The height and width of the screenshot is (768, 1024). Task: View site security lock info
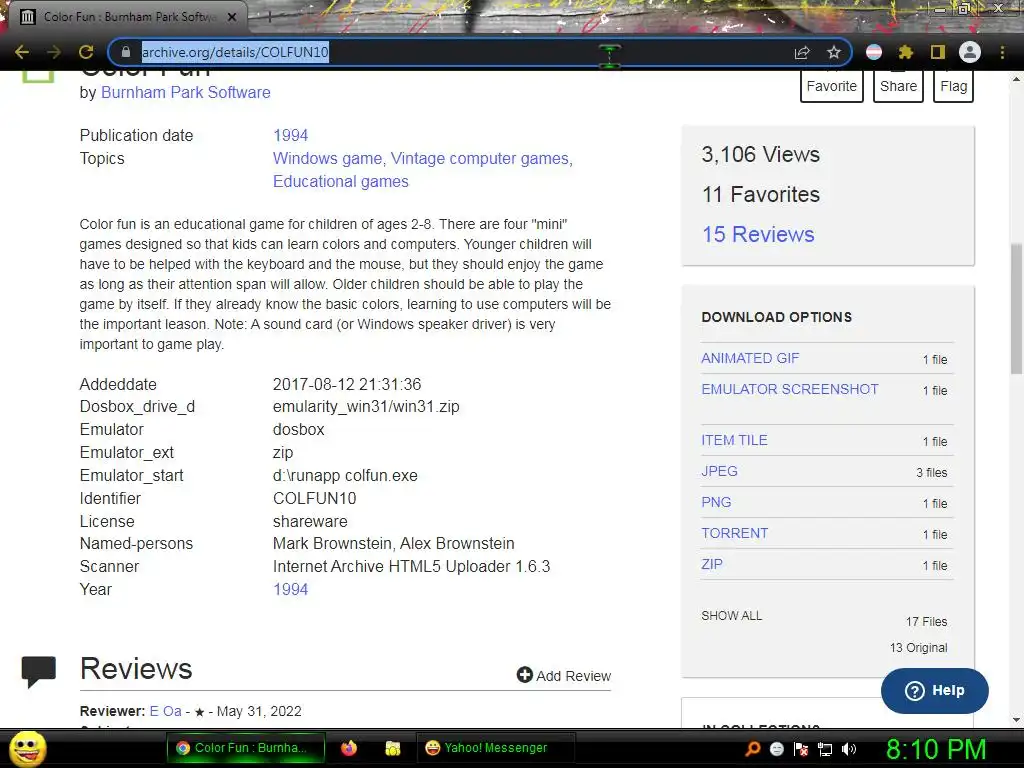tap(126, 52)
